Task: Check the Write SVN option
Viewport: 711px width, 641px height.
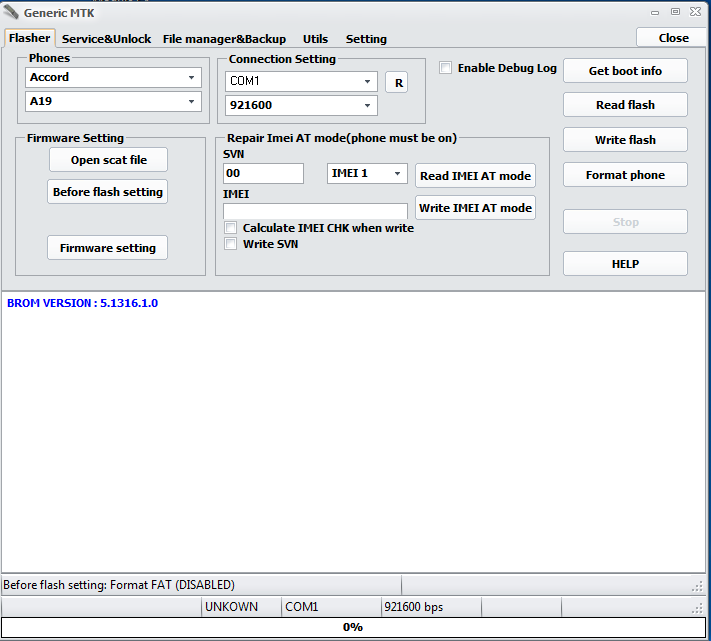Action: (230, 244)
